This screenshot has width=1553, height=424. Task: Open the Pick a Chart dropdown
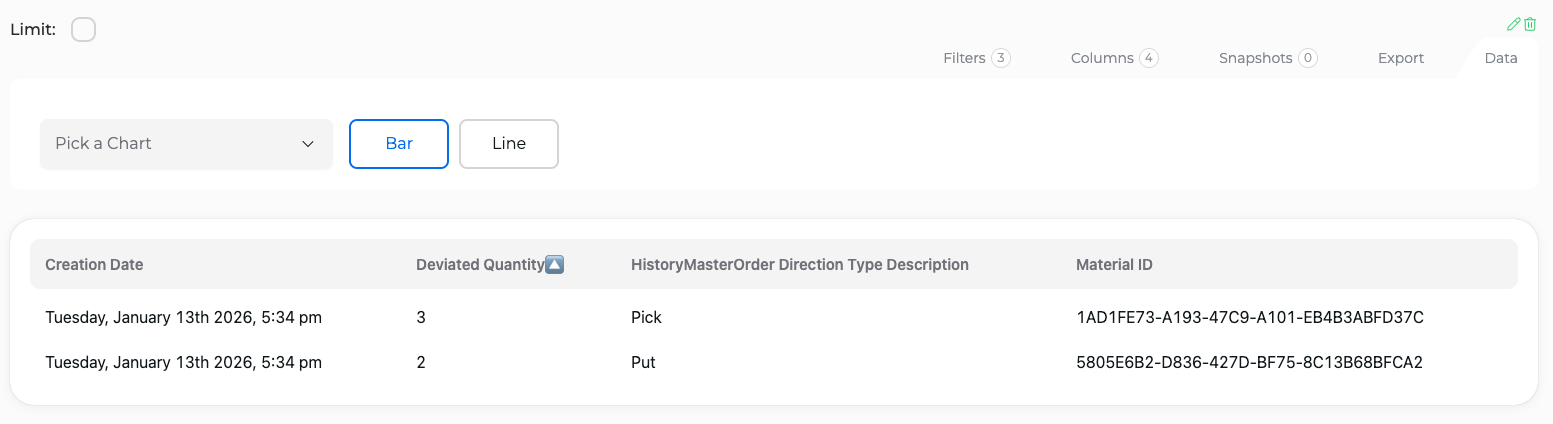[186, 144]
